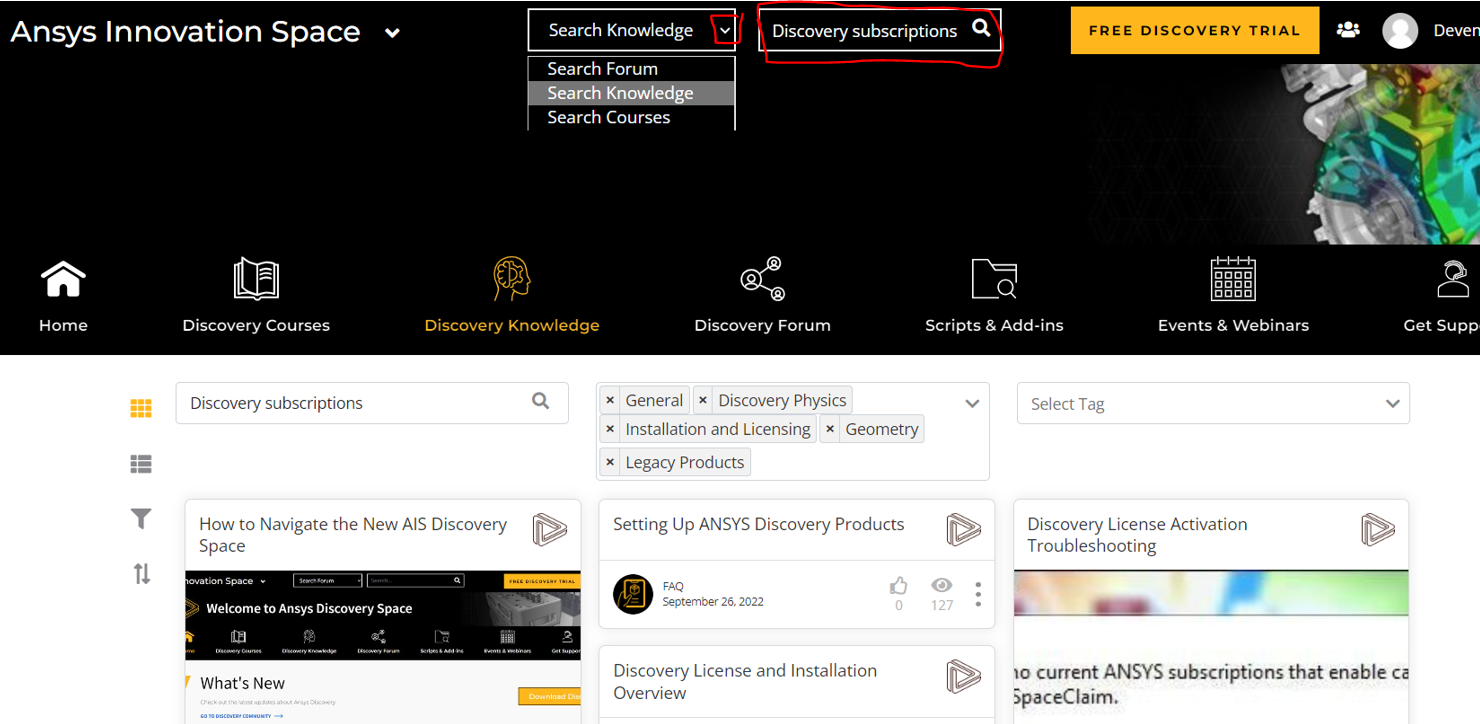Open the Home navigation icon
The height and width of the screenshot is (724, 1480).
pos(63,280)
